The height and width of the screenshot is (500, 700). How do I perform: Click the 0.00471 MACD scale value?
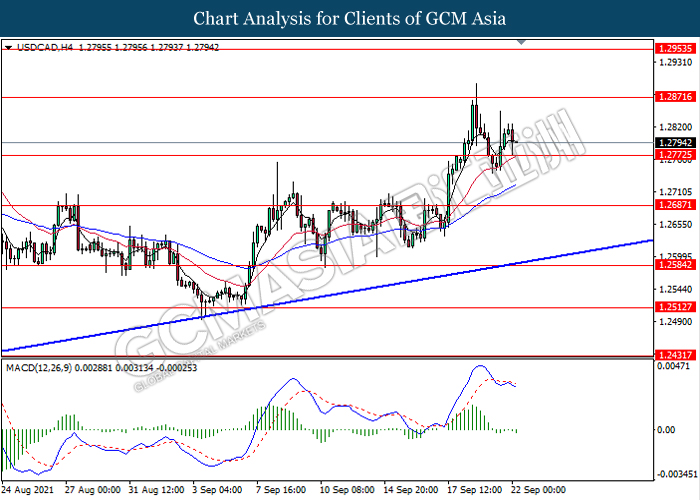click(x=675, y=366)
